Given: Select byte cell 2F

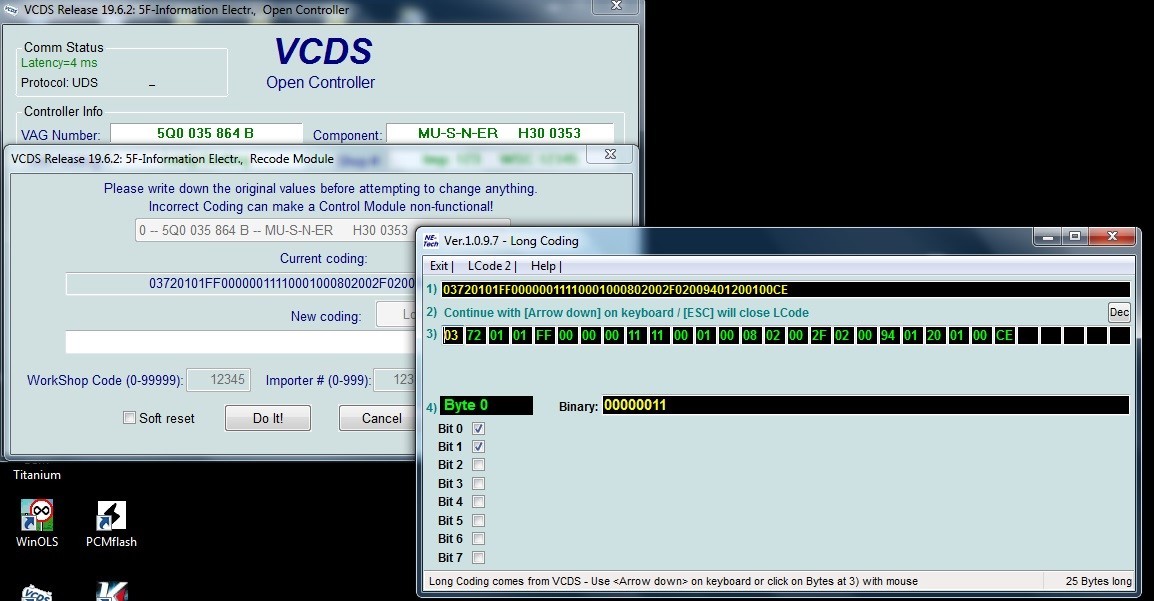Looking at the screenshot, I should 819,335.
